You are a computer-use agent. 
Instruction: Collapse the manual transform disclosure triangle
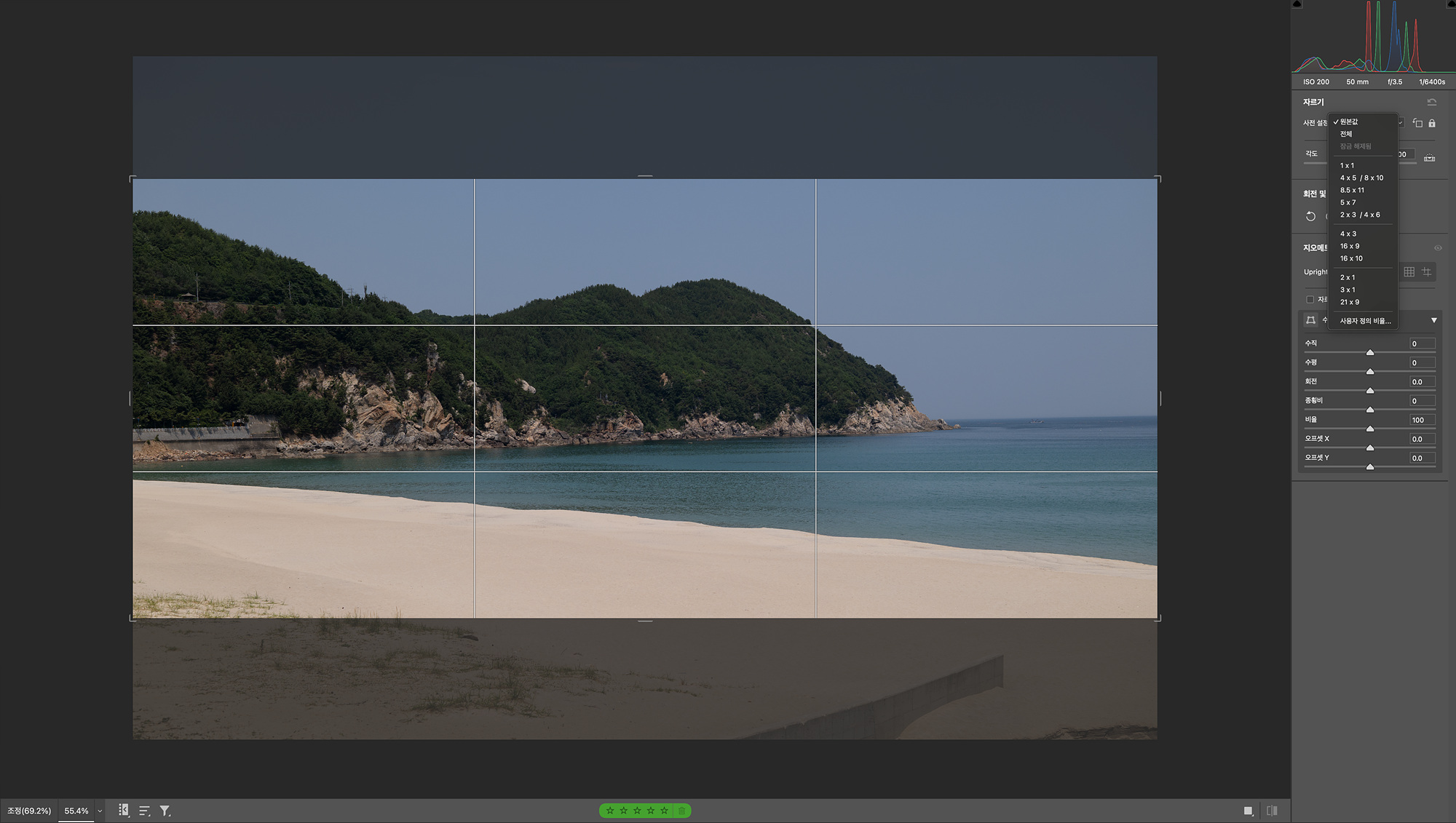point(1433,320)
